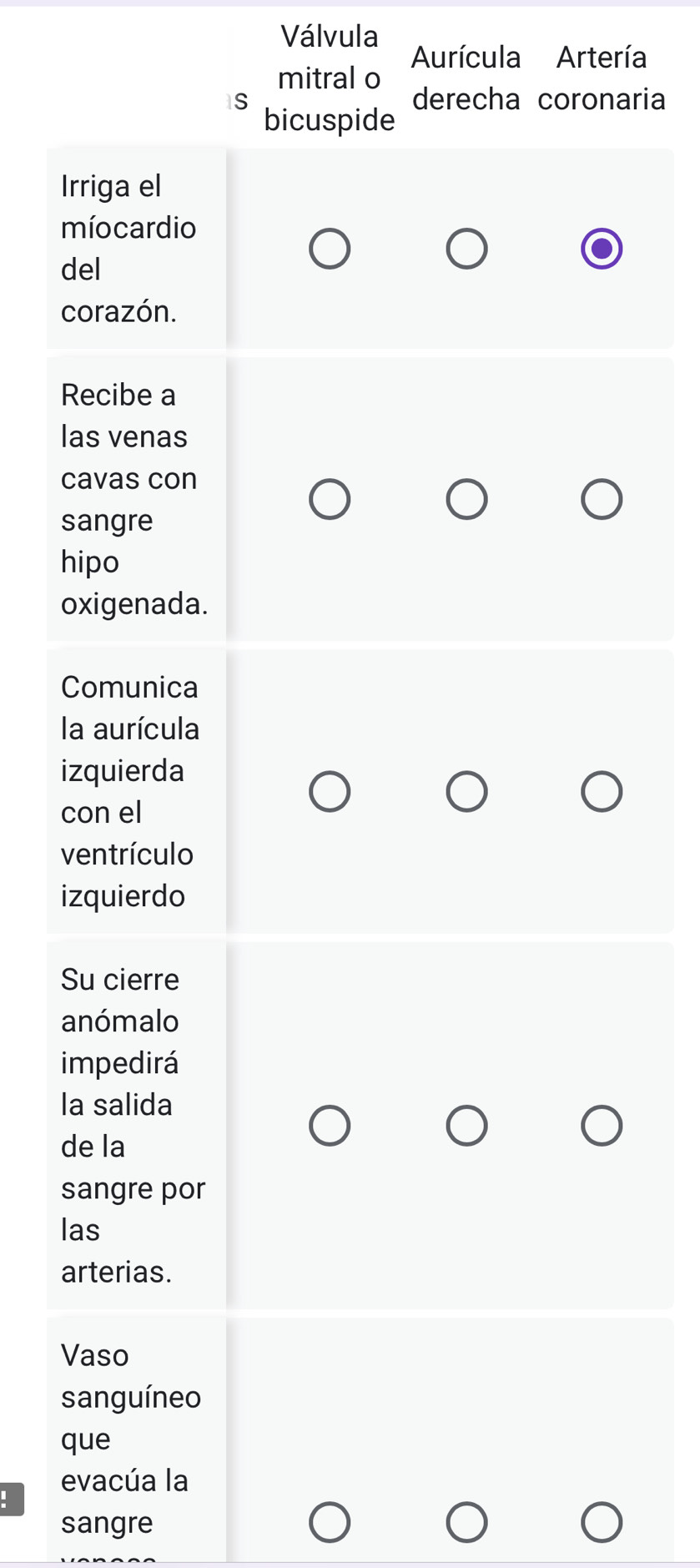Screen dimensions: 700x1568
Task: Pick Válvula mitral for 'Su cierre anómalo' row
Action: [330, 1126]
